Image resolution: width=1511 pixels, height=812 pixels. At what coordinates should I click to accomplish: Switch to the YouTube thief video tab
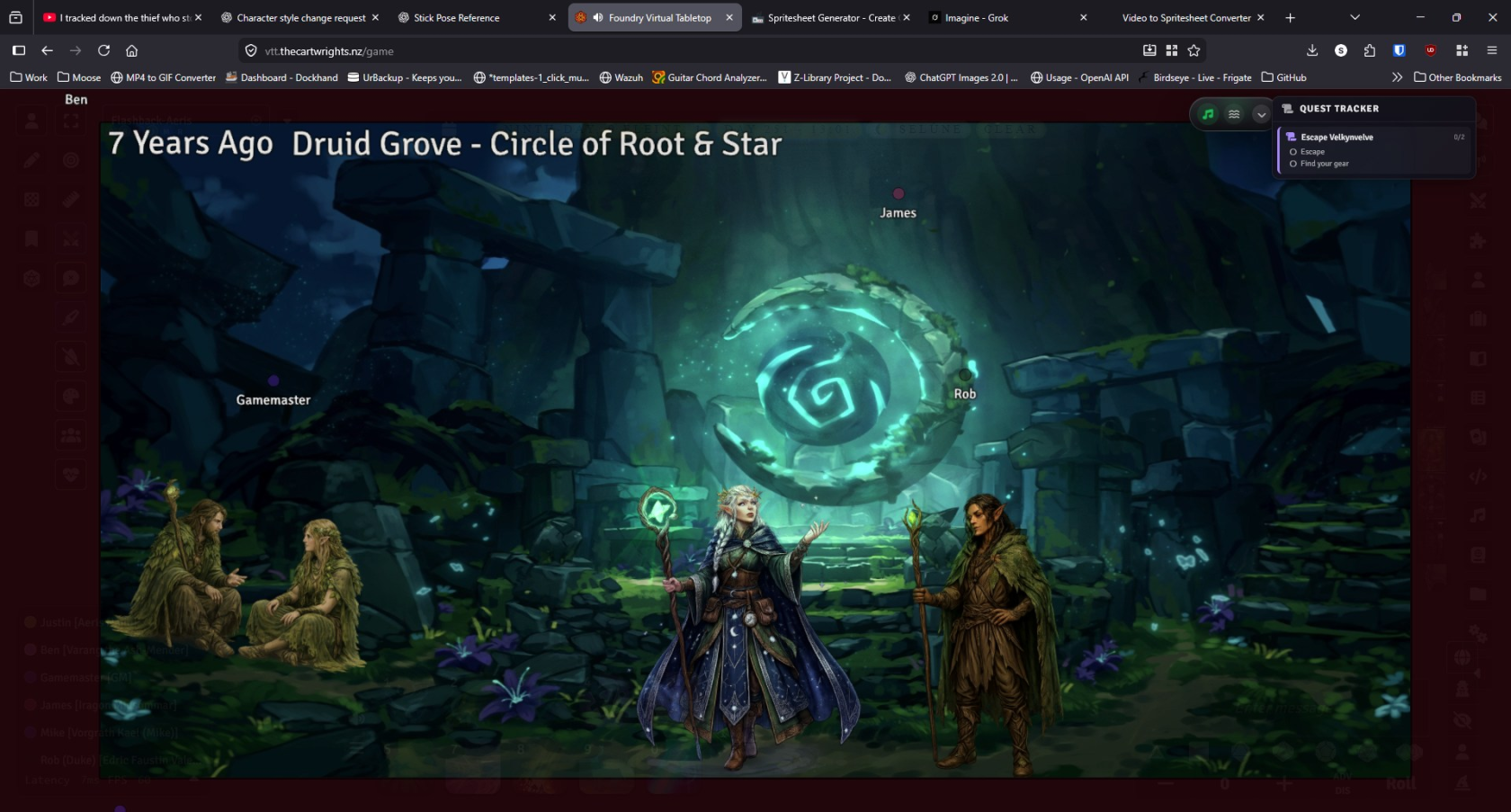[x=123, y=18]
